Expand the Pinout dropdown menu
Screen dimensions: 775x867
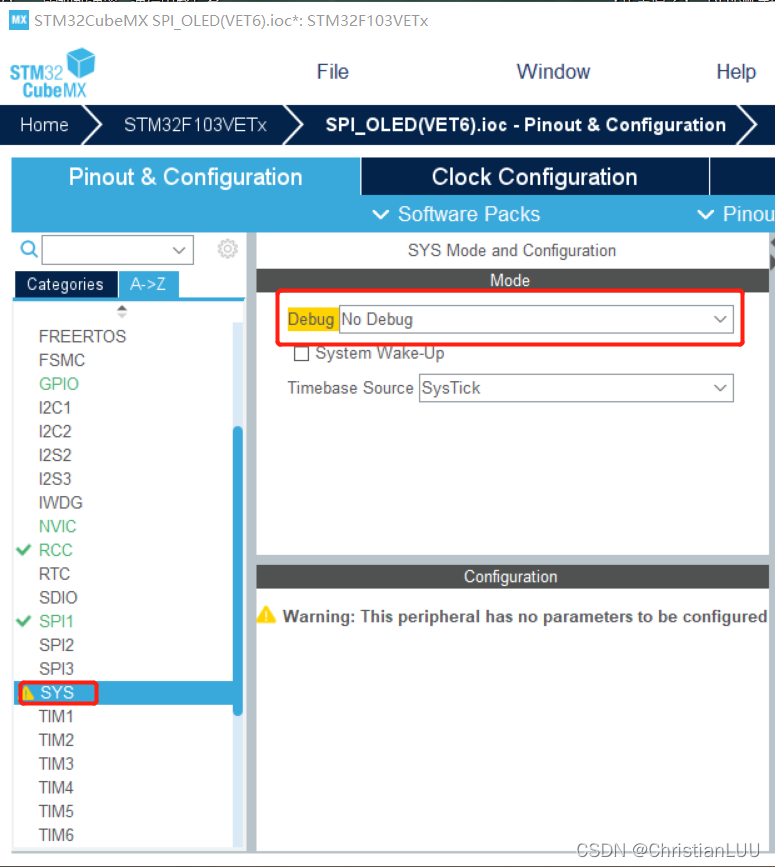(x=736, y=214)
